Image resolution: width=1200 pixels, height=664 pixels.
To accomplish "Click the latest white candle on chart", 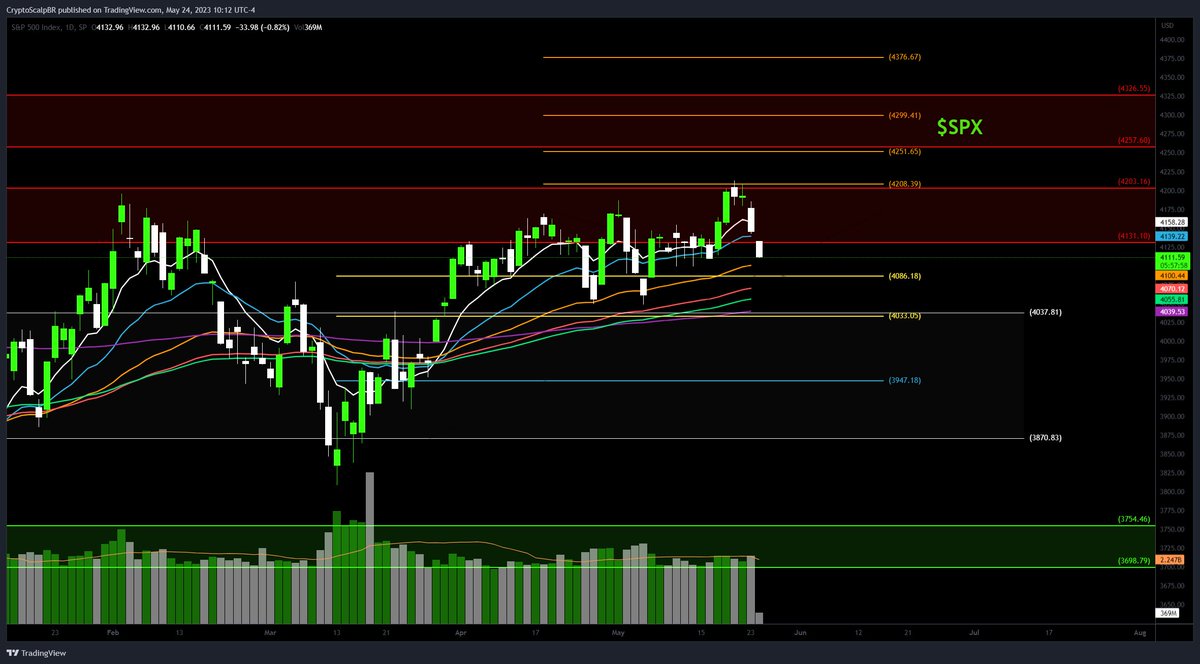I will point(760,249).
